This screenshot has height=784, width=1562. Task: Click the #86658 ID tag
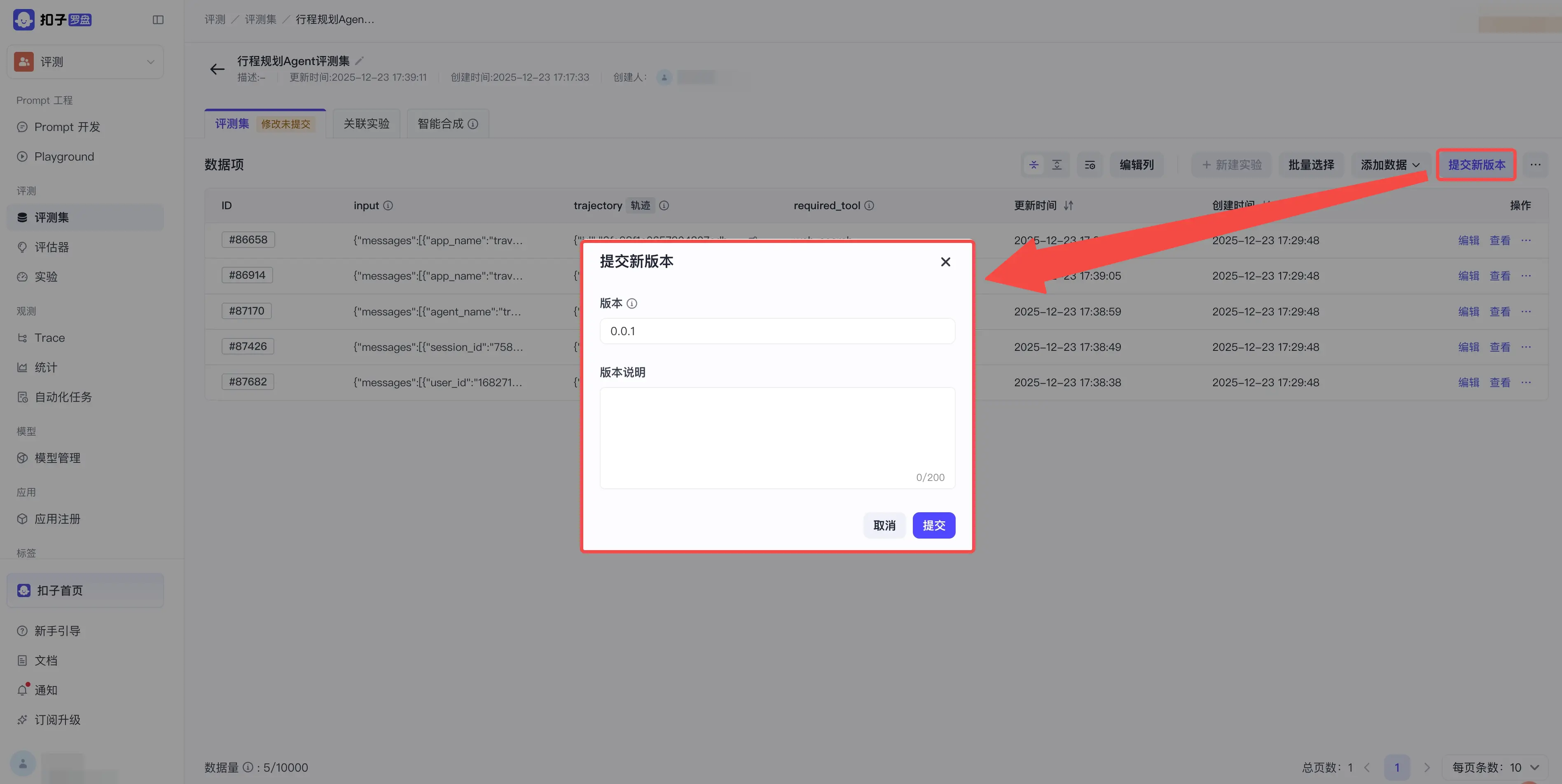[248, 240]
